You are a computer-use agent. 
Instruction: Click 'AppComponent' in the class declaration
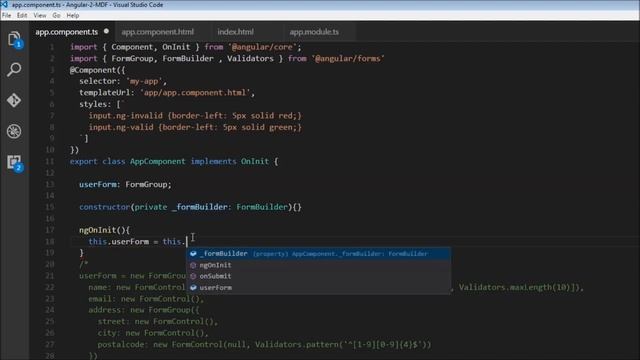point(158,162)
